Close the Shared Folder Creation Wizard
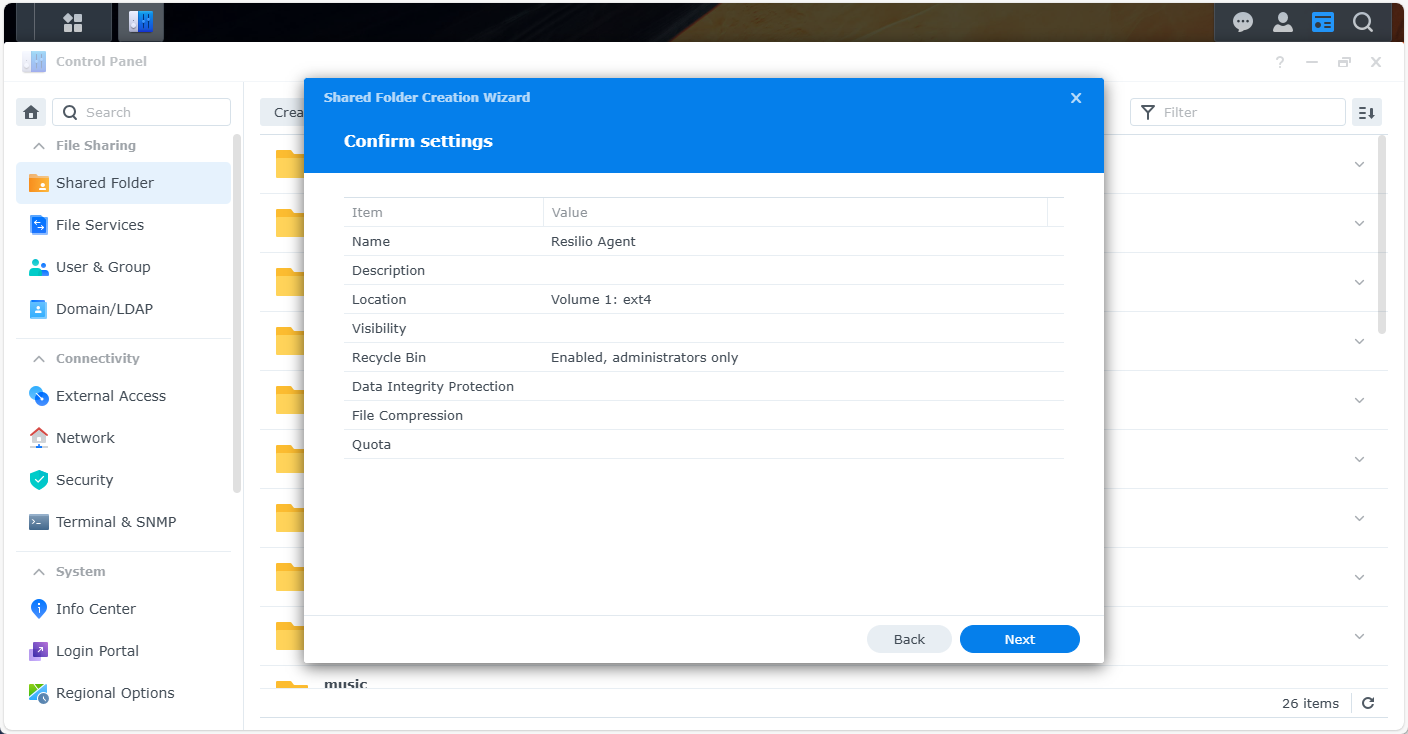The image size is (1408, 734). (x=1076, y=98)
